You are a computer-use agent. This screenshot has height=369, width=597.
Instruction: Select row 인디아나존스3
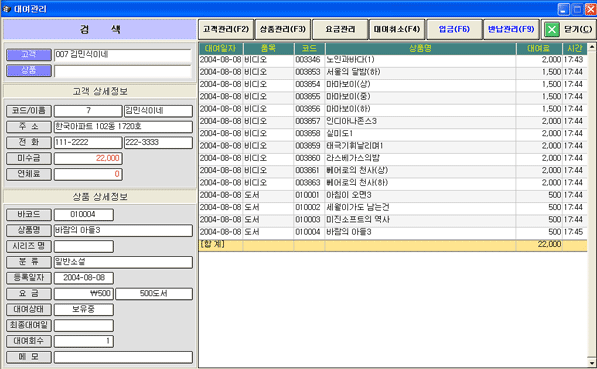392,121
